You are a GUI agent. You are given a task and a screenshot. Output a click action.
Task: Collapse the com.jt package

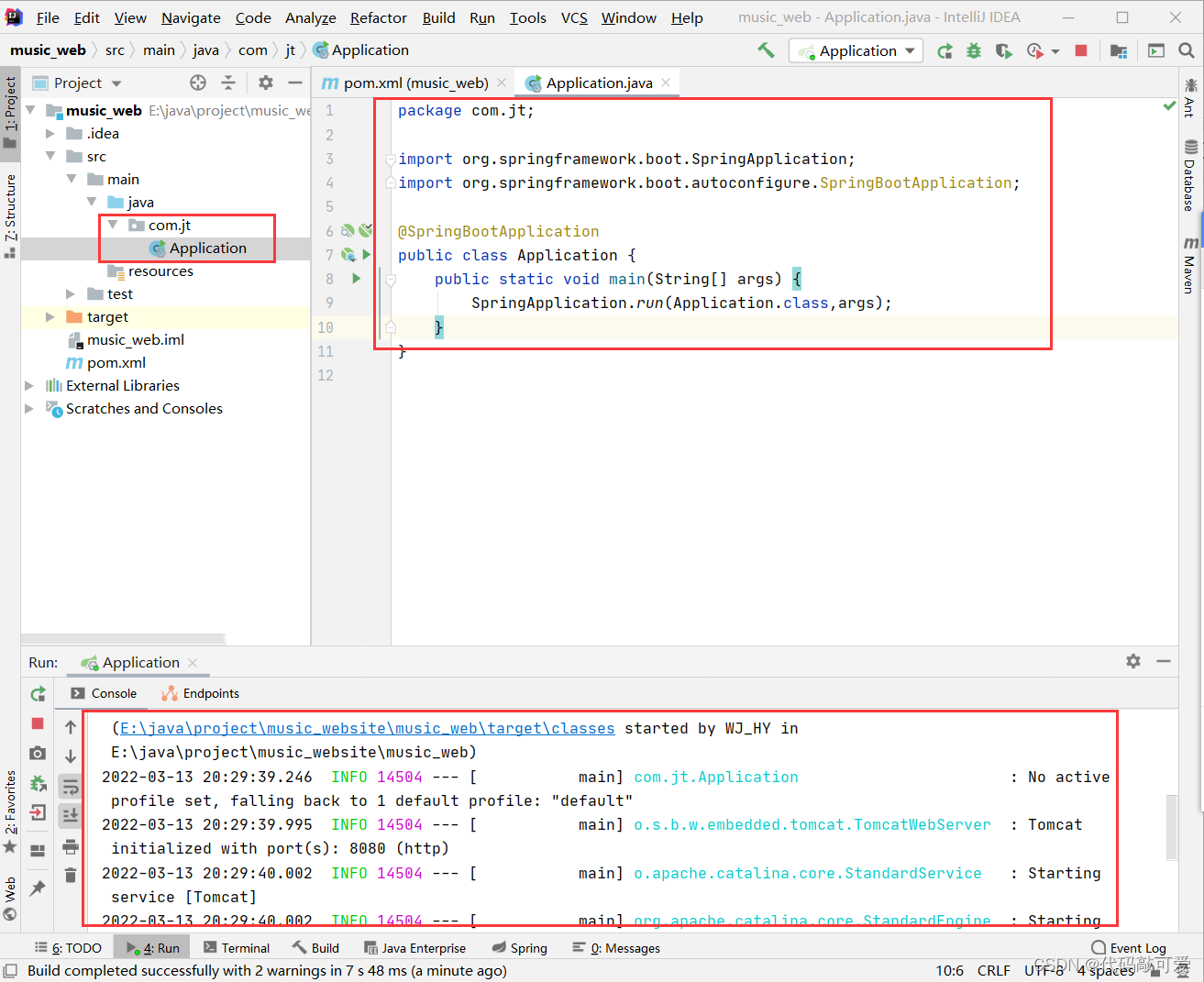coord(113,225)
